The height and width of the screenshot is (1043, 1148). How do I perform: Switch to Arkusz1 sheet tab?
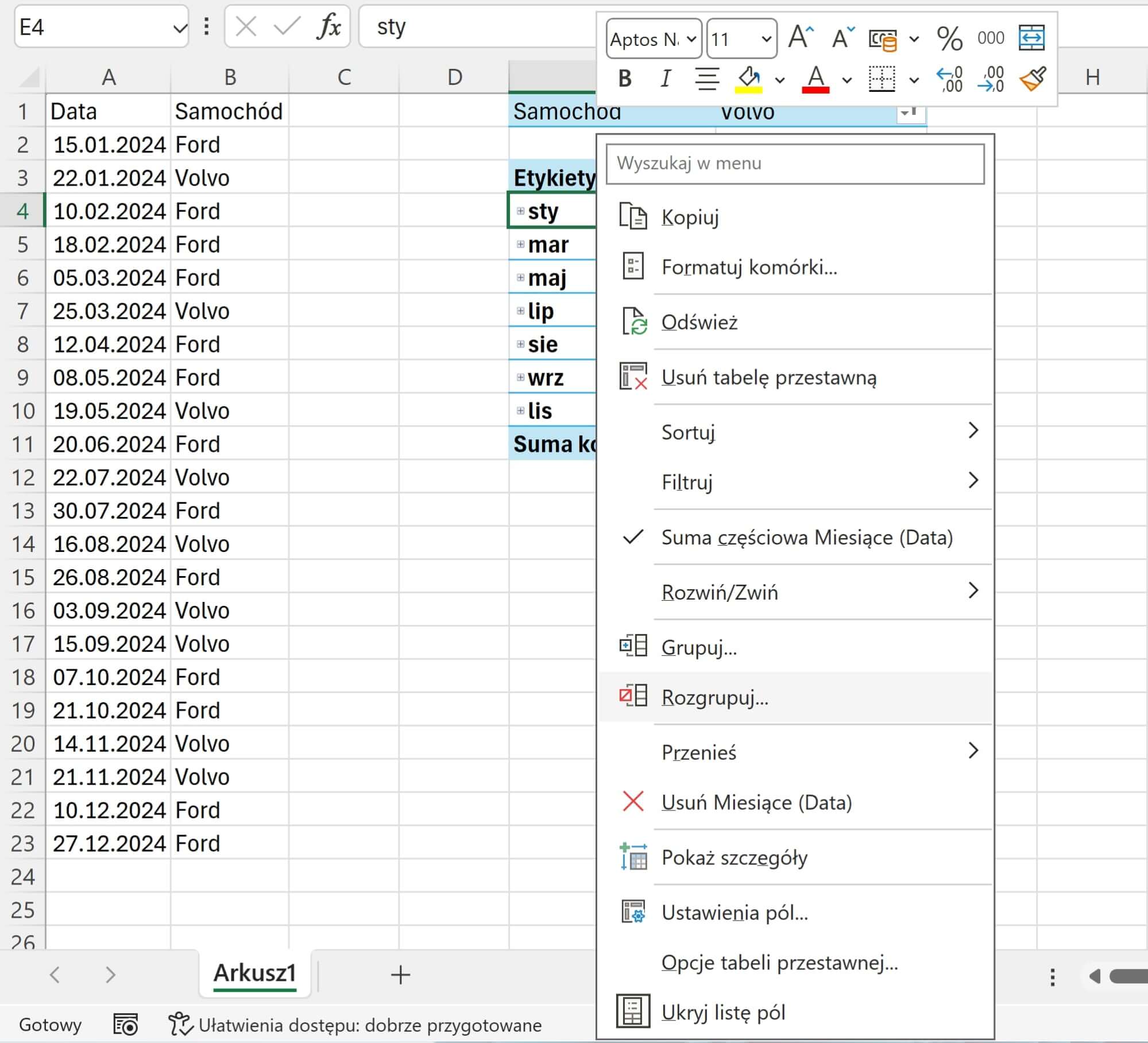click(x=254, y=974)
